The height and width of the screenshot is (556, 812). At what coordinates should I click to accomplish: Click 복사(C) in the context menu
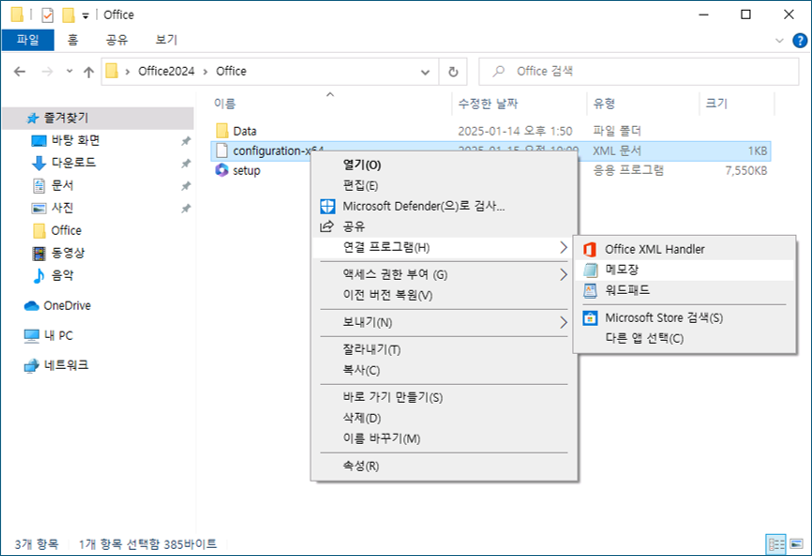click(x=444, y=370)
